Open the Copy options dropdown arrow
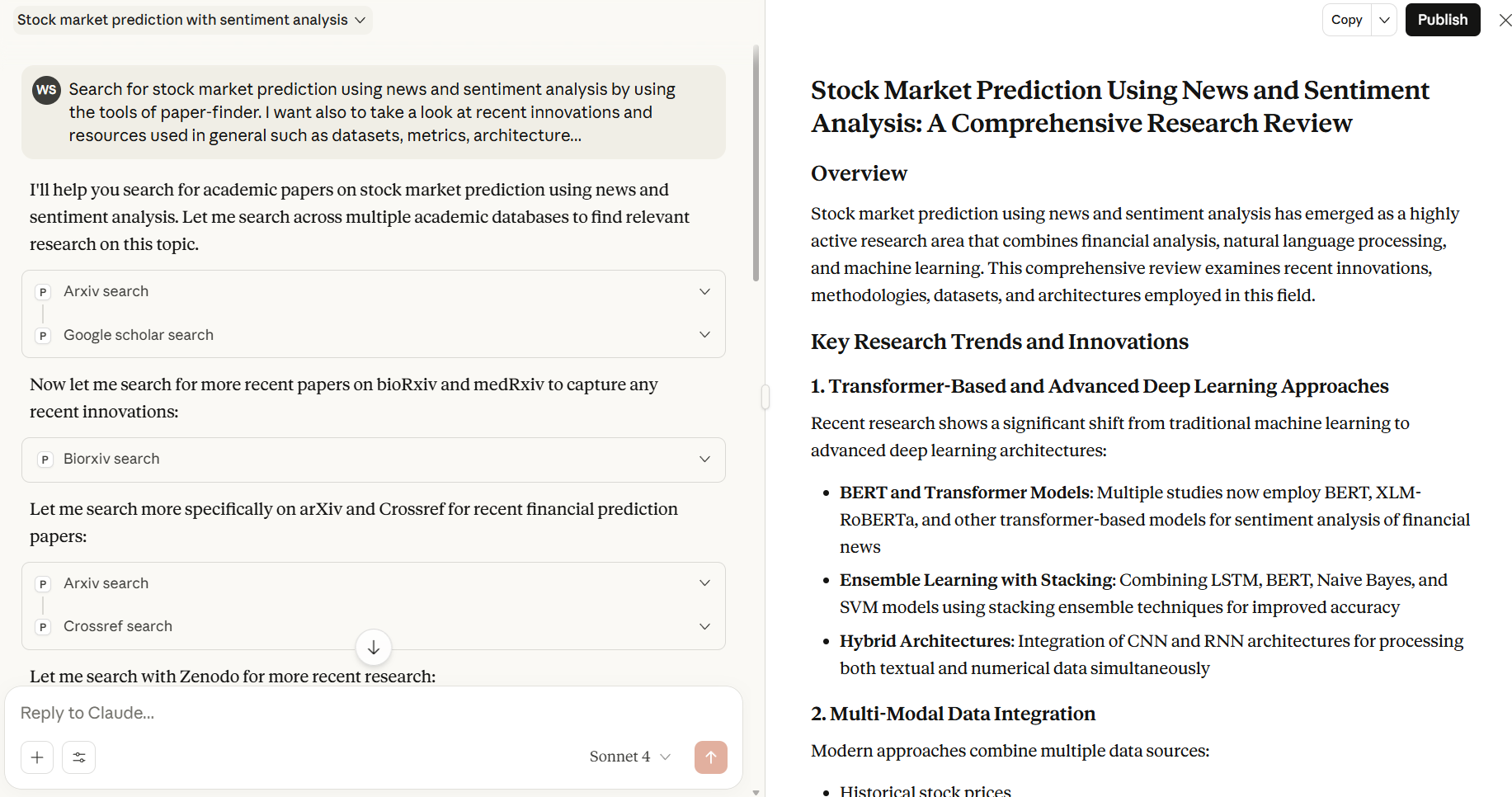The image size is (1512, 797). pyautogui.click(x=1384, y=20)
